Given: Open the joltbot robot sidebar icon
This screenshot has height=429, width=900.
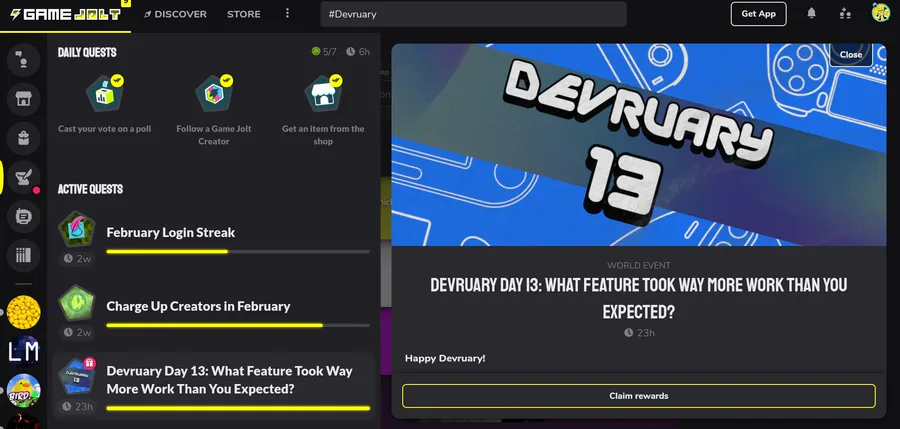Looking at the screenshot, I should [24, 217].
